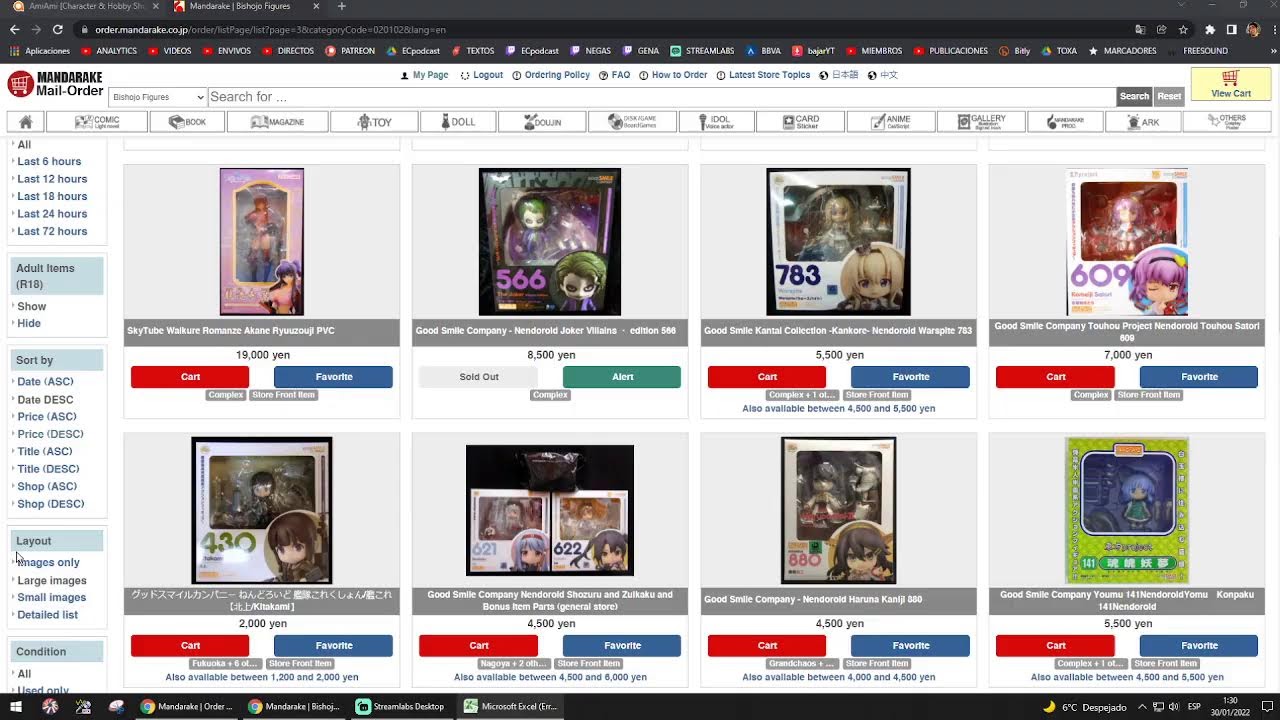1280x720 pixels.
Task: Click the Search button
Action: pos(1134,97)
